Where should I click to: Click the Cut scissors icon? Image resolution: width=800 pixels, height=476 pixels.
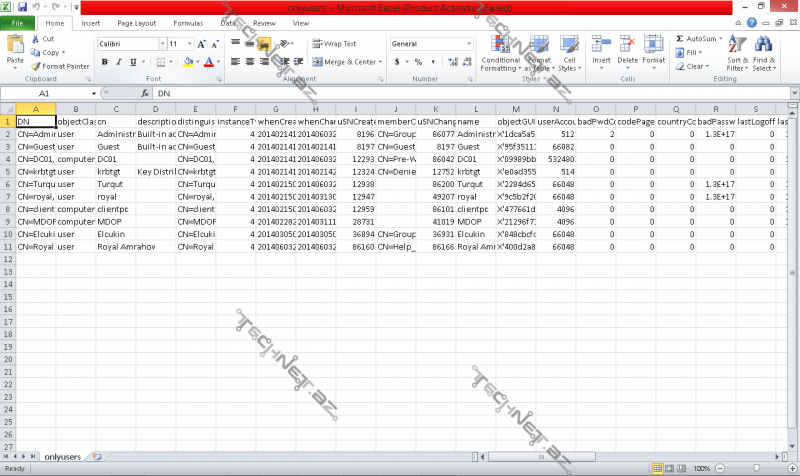36,39
